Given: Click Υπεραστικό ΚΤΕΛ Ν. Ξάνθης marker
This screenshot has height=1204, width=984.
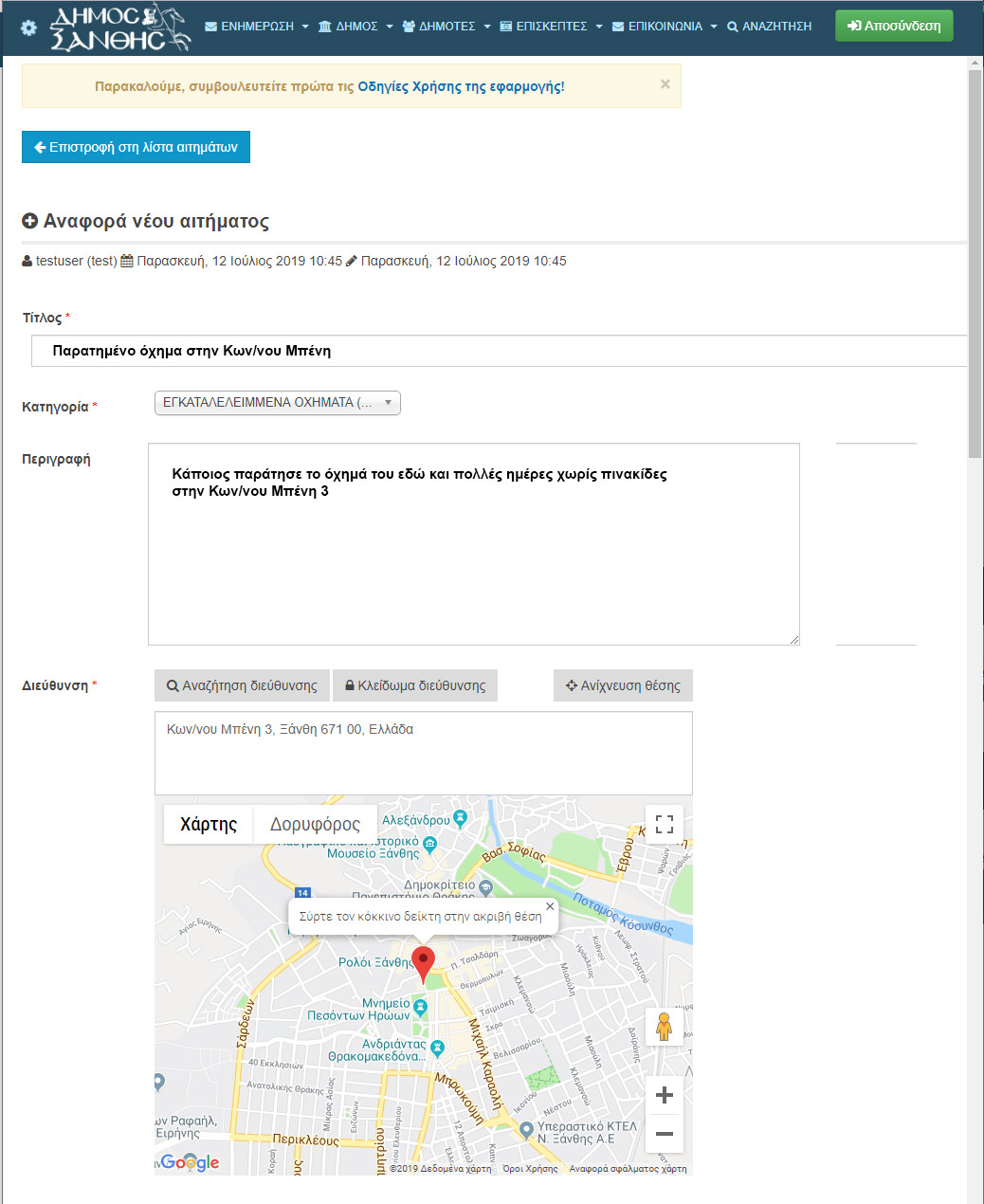Looking at the screenshot, I should [526, 1130].
